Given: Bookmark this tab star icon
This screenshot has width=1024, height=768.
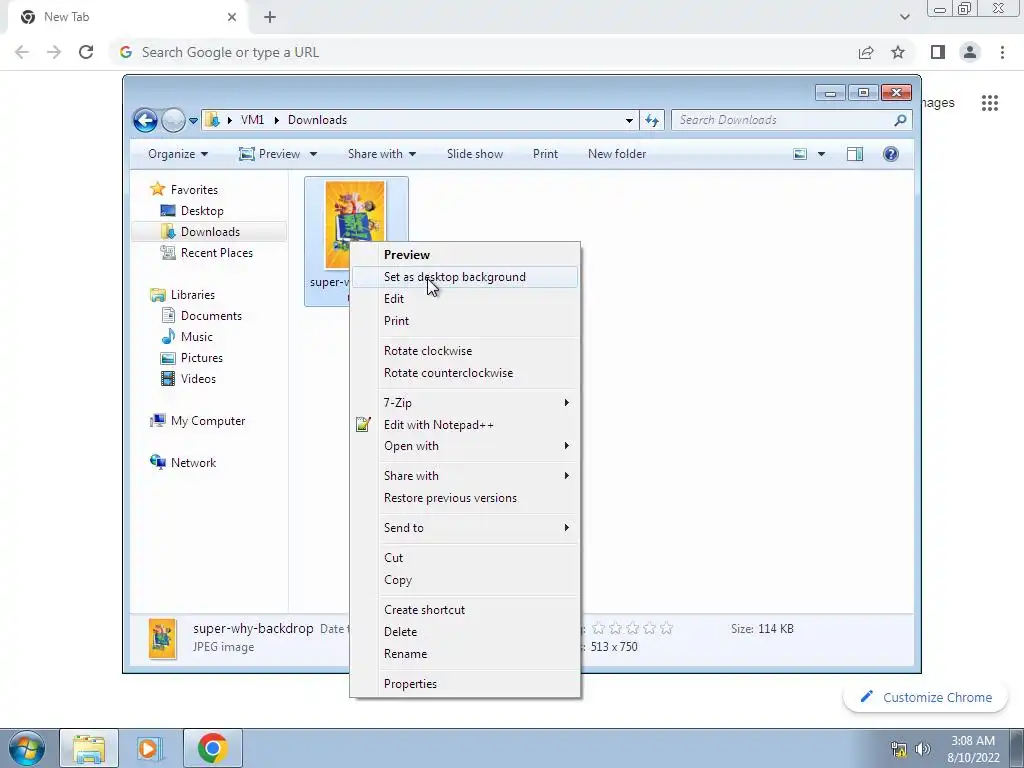Looking at the screenshot, I should click(898, 52).
